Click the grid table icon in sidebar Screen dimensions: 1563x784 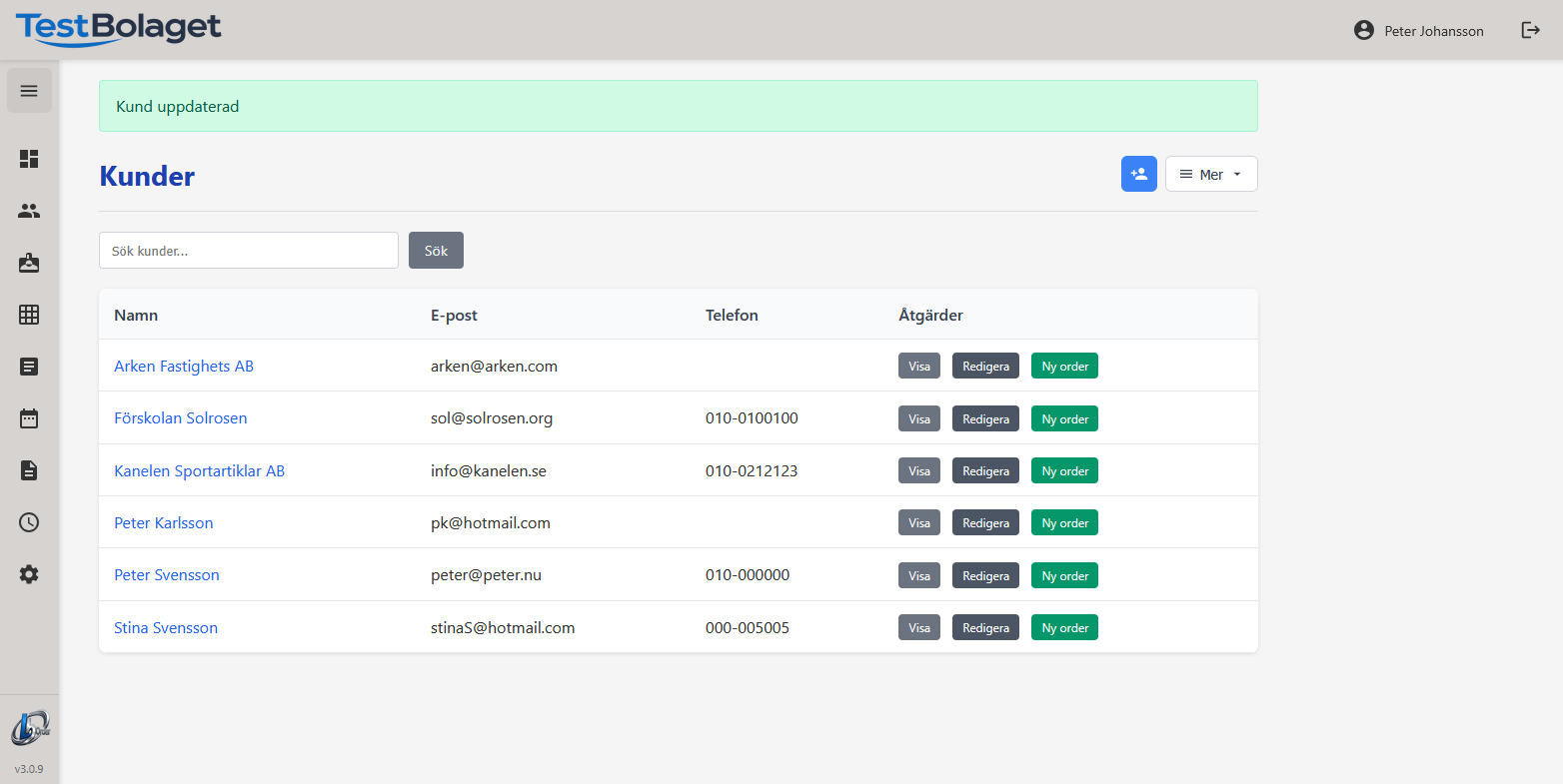pos(29,315)
